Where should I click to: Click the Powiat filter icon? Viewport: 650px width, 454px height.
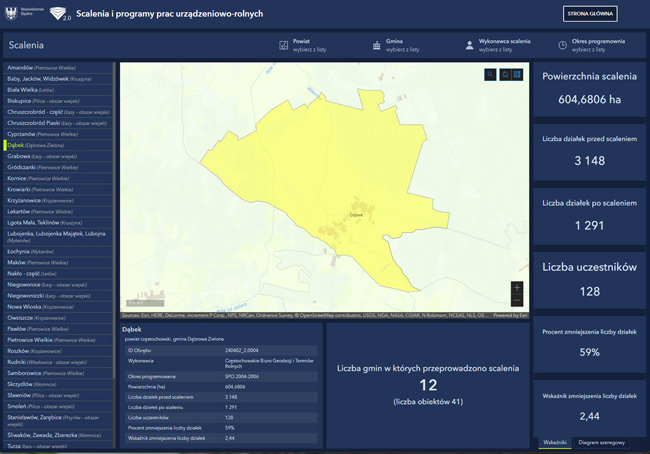[x=283, y=45]
